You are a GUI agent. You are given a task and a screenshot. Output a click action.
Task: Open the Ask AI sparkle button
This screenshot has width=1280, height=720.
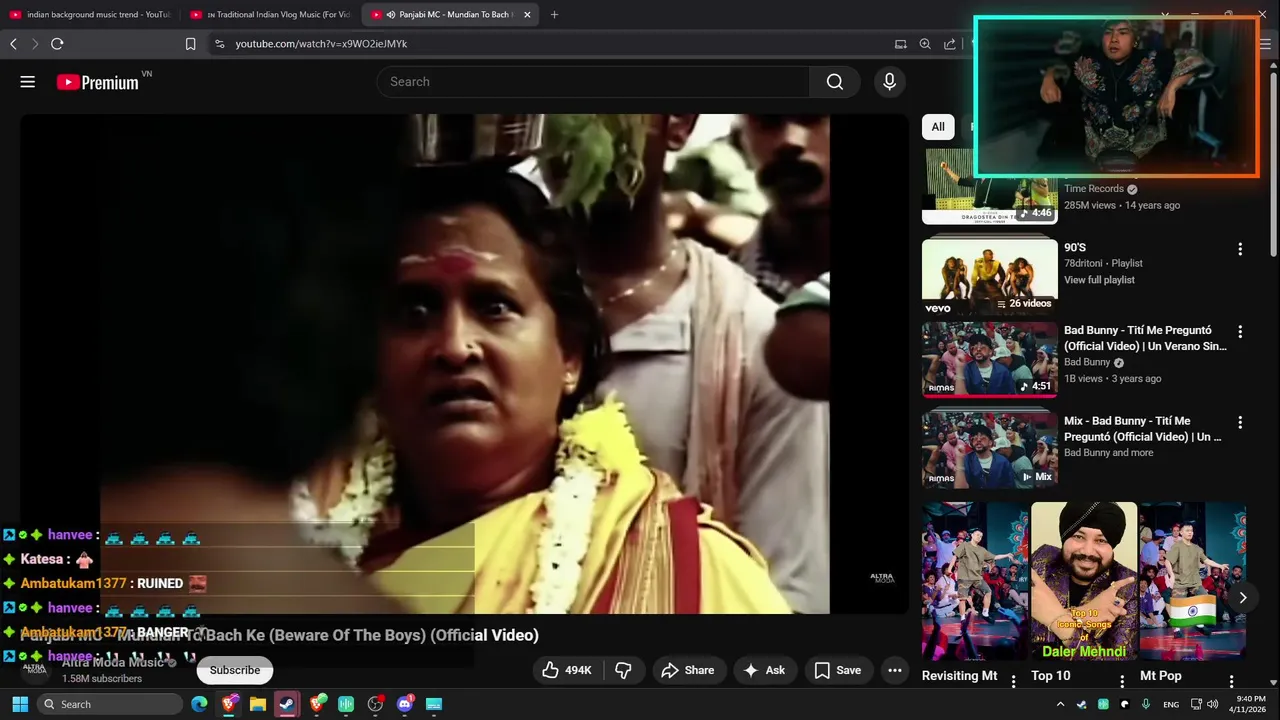tap(764, 670)
